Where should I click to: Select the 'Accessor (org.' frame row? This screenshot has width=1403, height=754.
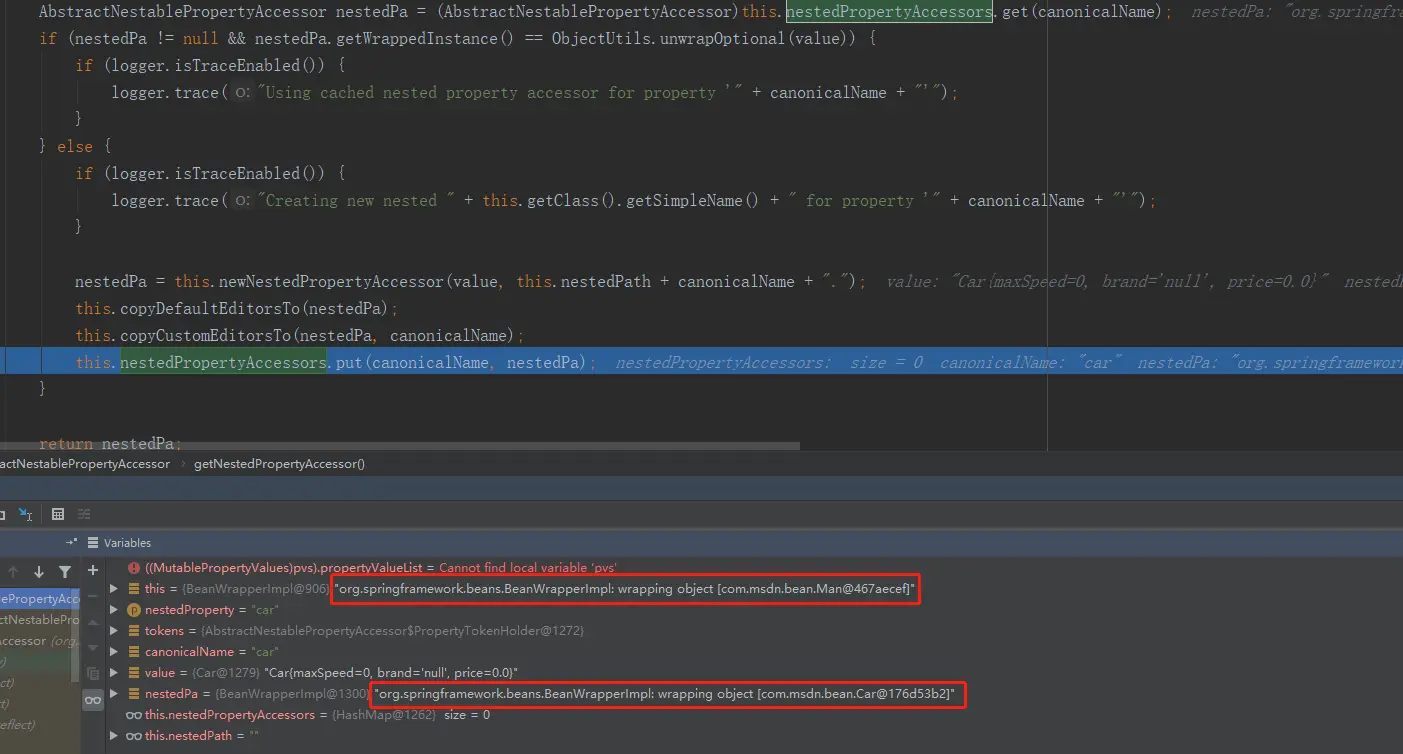point(40,641)
